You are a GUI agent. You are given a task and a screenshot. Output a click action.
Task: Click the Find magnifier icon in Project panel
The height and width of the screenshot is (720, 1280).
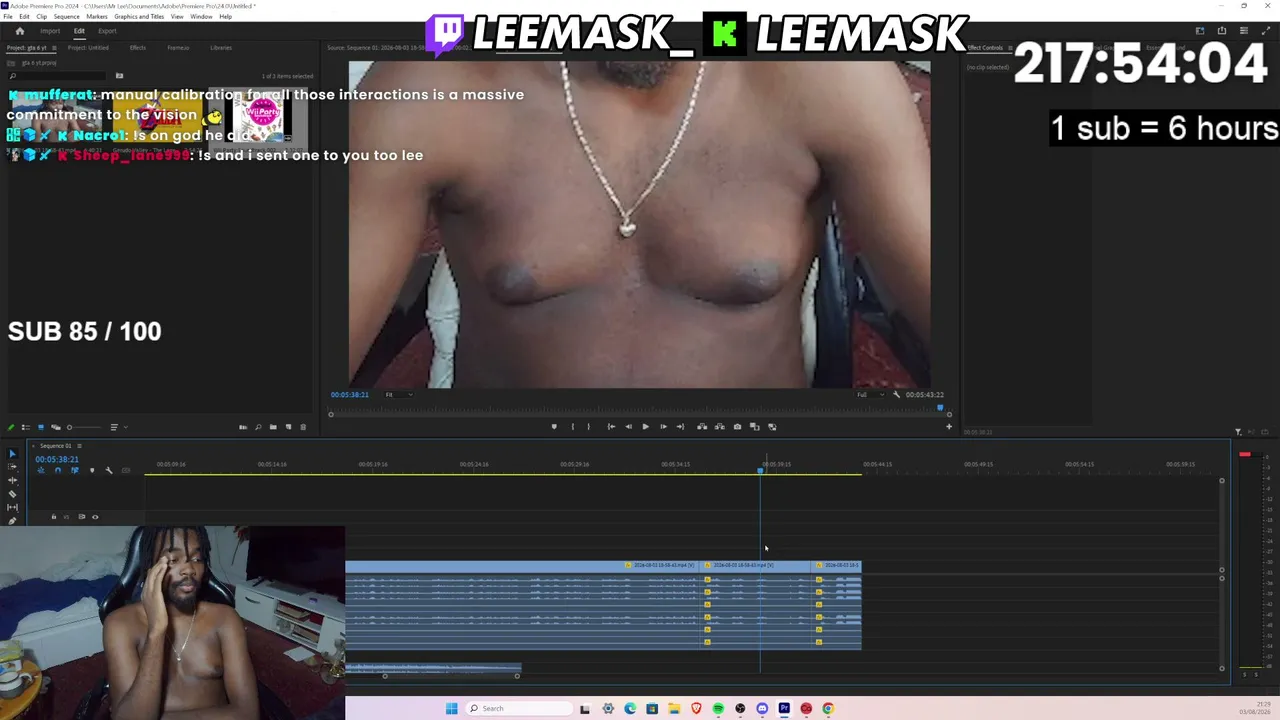[x=258, y=427]
